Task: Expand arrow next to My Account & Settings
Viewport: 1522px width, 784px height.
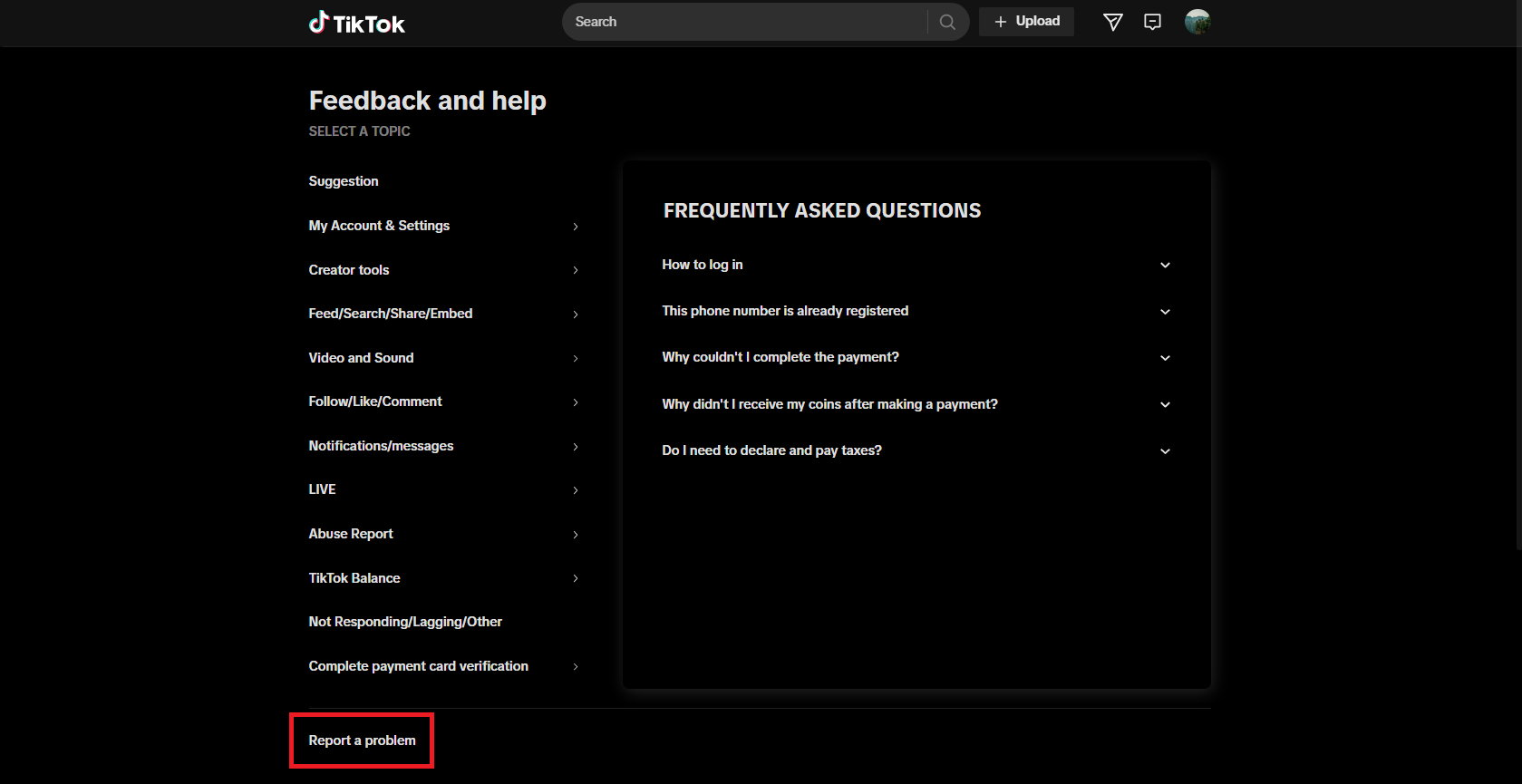Action: [x=576, y=227]
